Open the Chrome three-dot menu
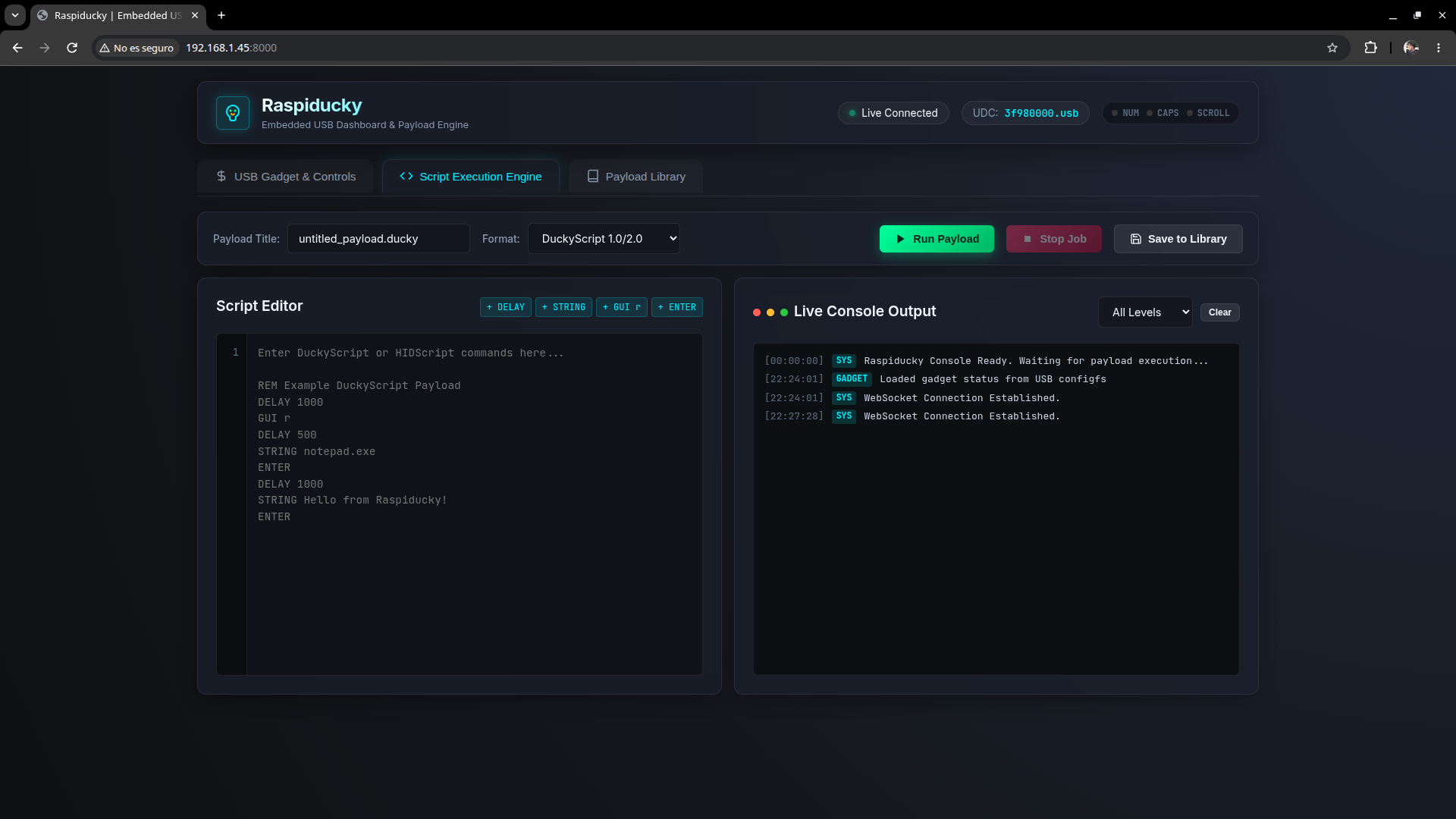Image resolution: width=1456 pixels, height=819 pixels. 1439,48
